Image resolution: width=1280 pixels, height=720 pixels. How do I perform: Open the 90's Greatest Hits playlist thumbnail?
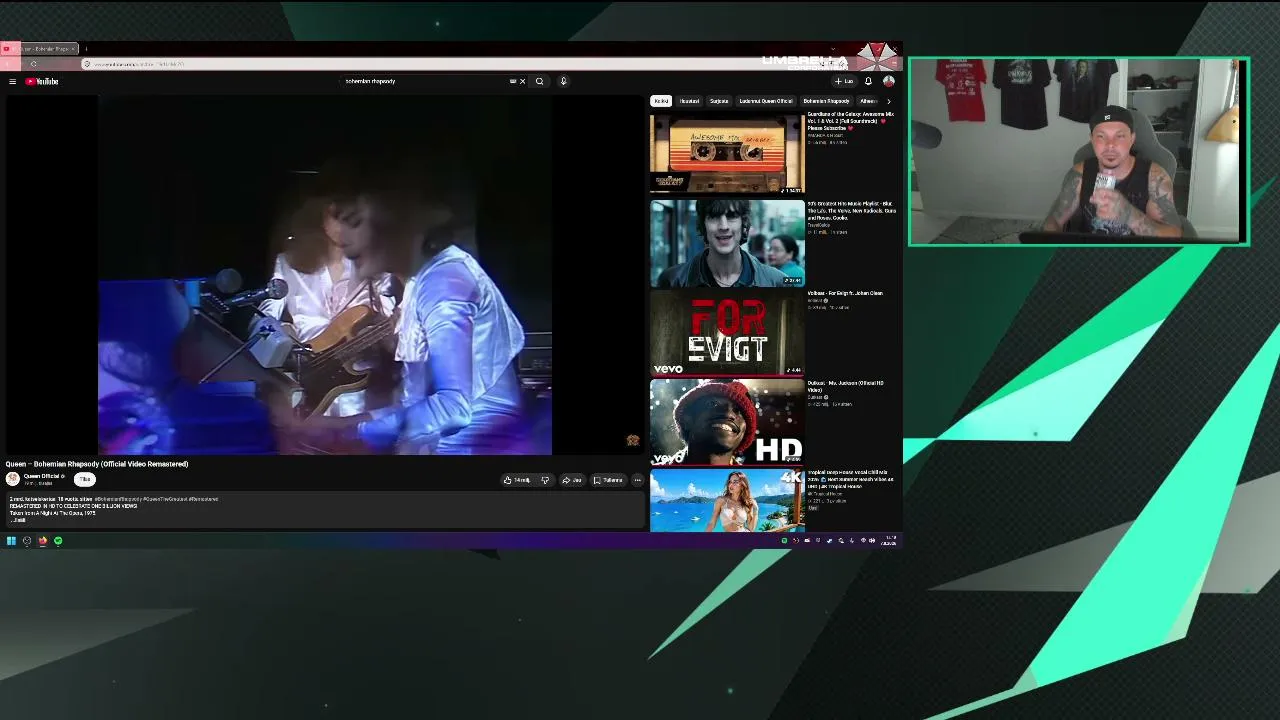coord(727,243)
